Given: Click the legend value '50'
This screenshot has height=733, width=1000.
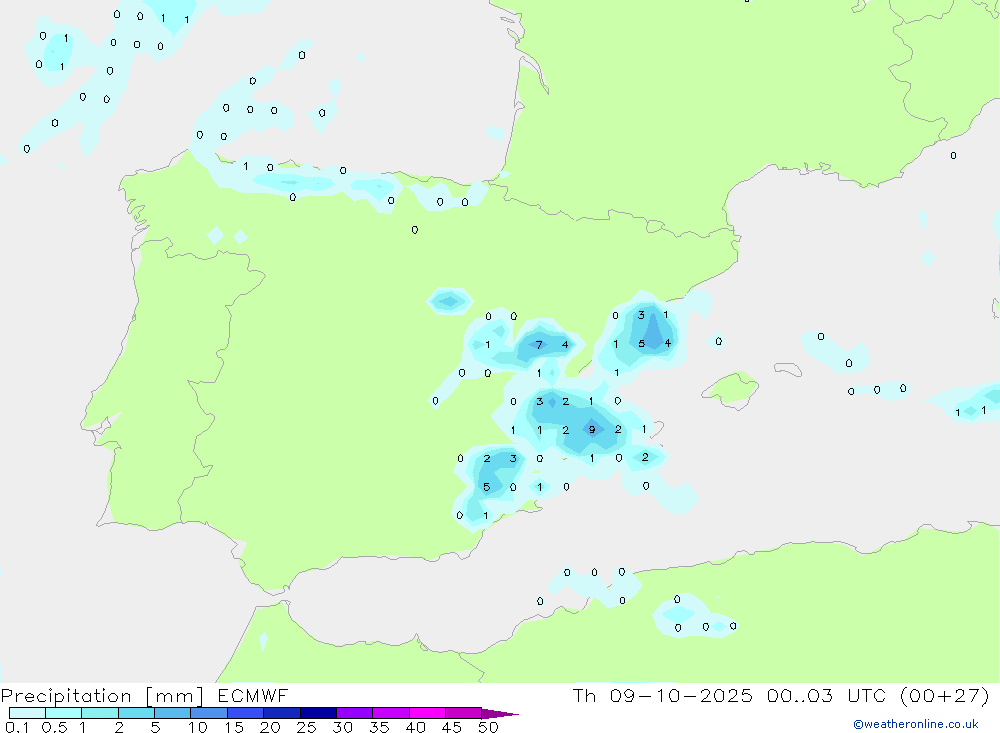Looking at the screenshot, I should pyautogui.click(x=489, y=727).
